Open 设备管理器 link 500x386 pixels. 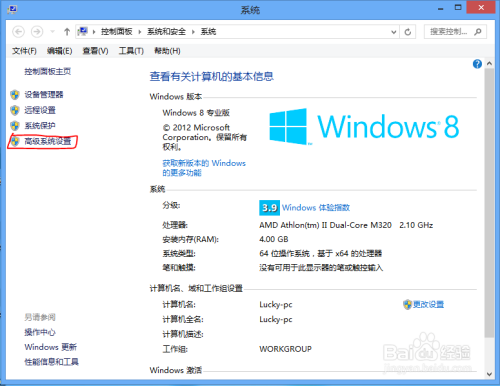point(44,95)
